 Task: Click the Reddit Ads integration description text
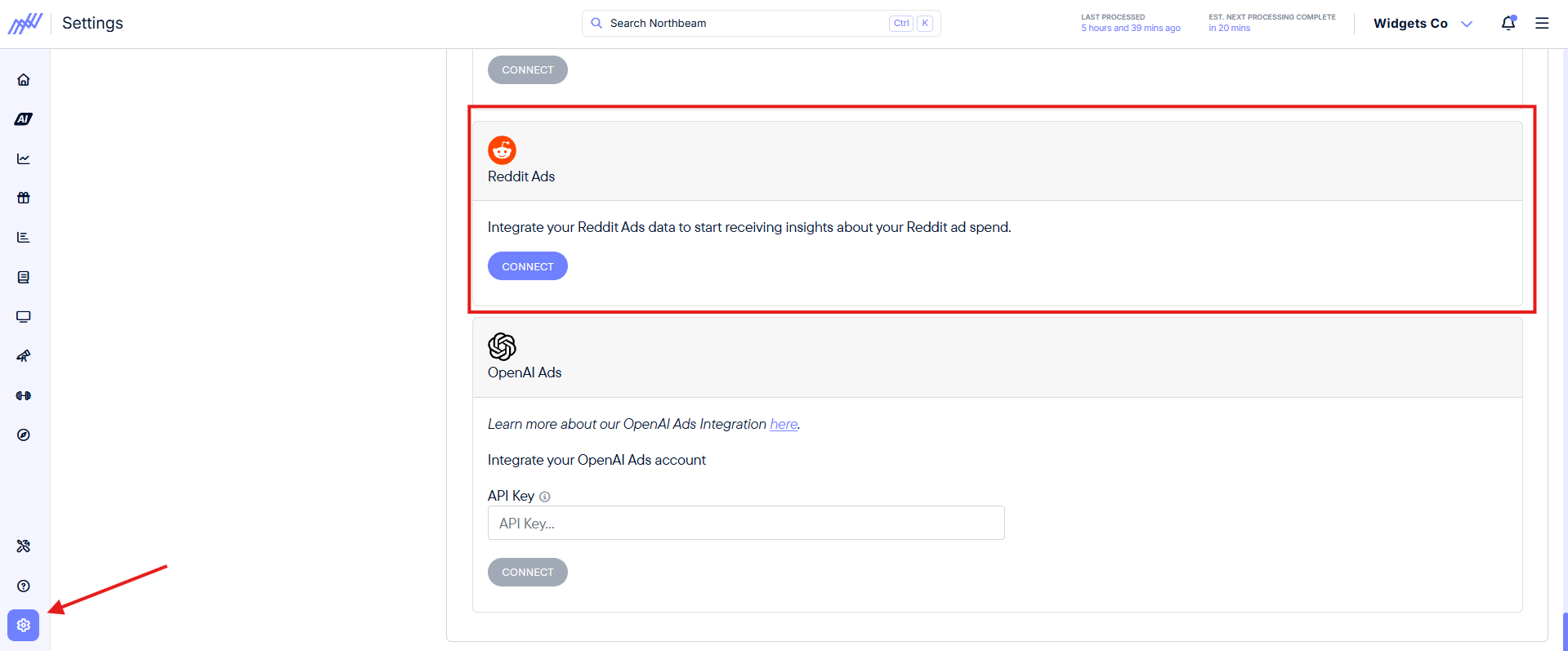(x=749, y=227)
